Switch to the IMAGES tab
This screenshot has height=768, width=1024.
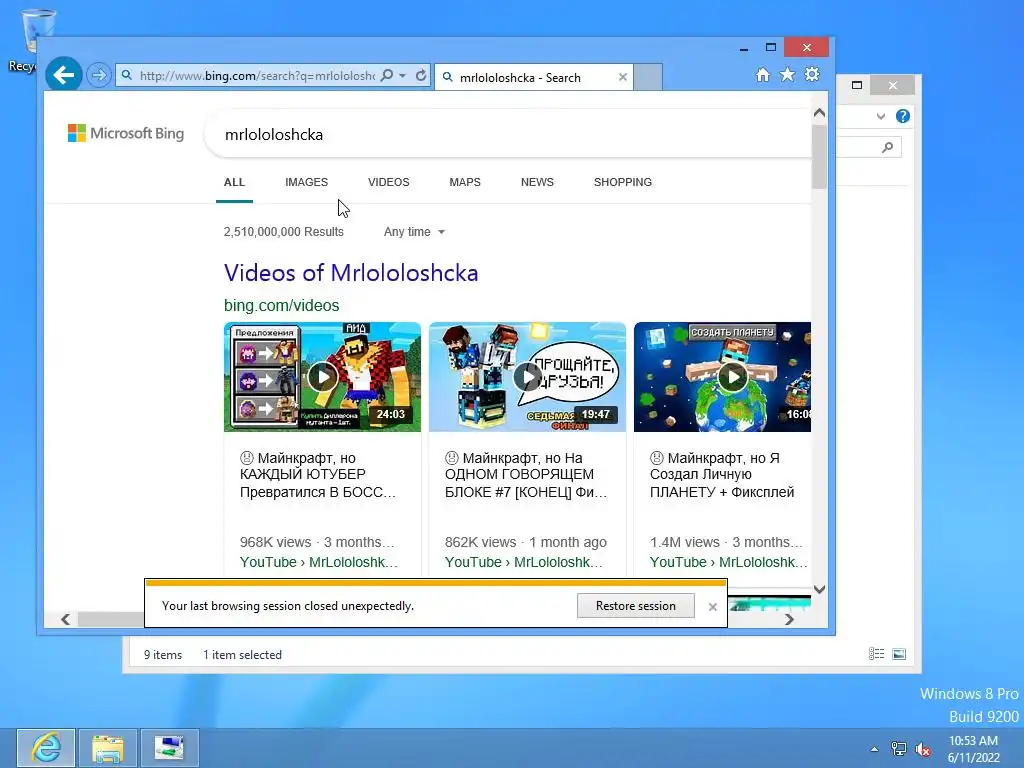pos(306,182)
